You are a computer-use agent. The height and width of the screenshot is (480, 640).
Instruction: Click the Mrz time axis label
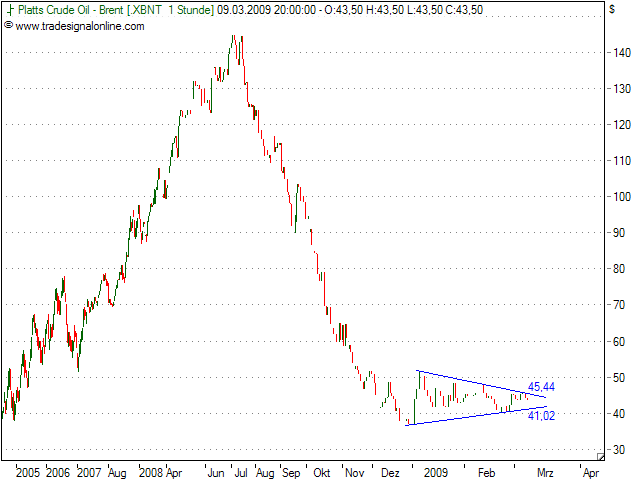(545, 473)
